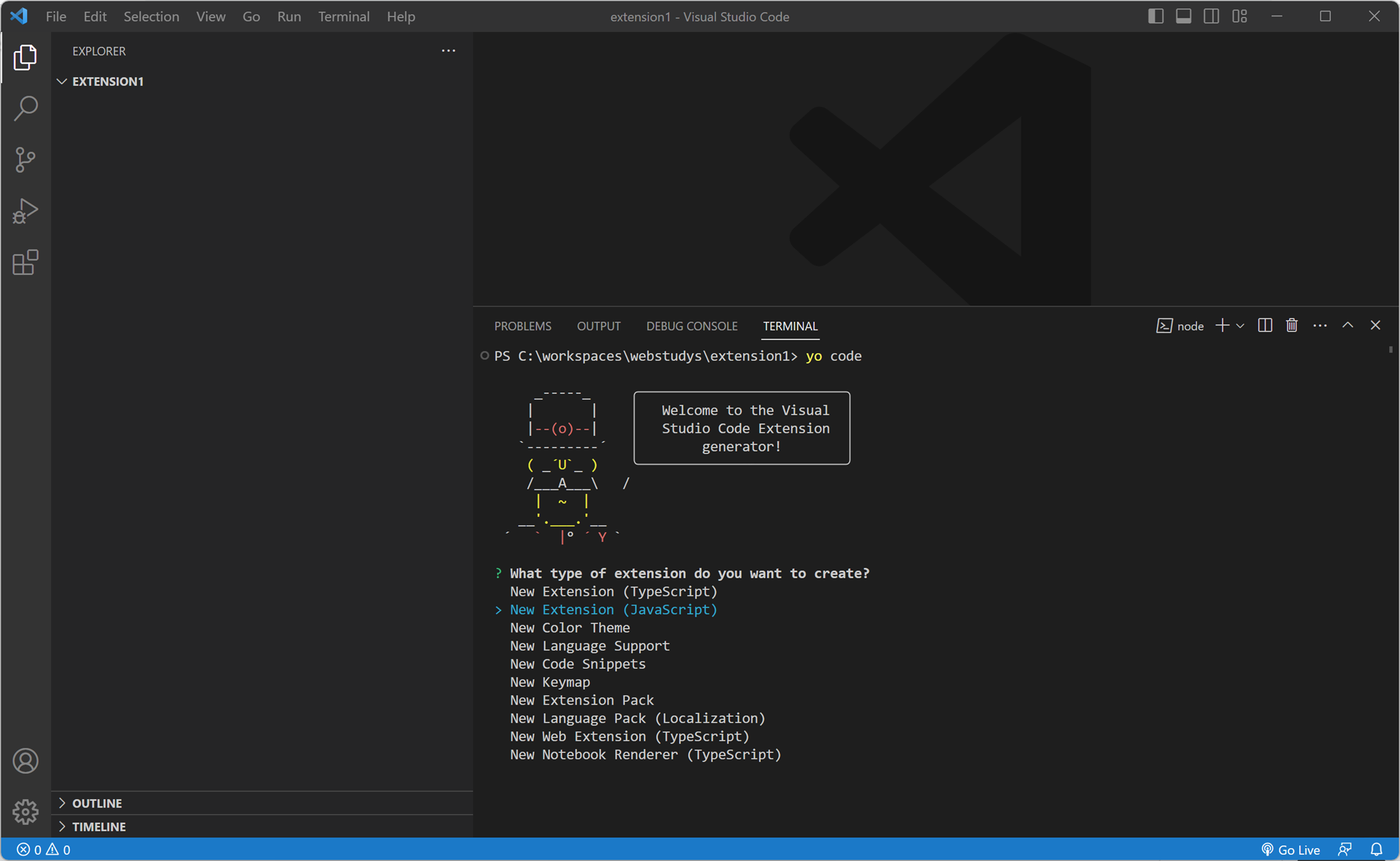The width and height of the screenshot is (1400, 861).
Task: Toggle bottom panel visibility
Action: 1183,16
